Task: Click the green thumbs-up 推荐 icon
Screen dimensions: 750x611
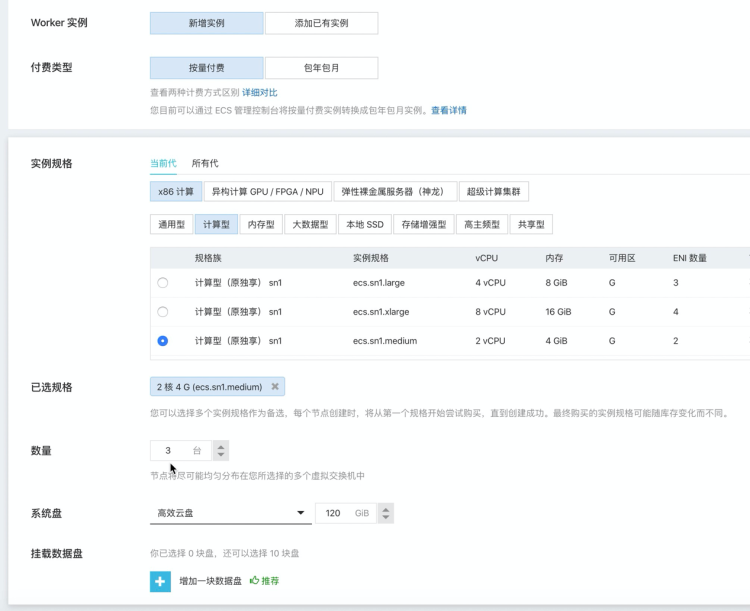Action: click(254, 580)
